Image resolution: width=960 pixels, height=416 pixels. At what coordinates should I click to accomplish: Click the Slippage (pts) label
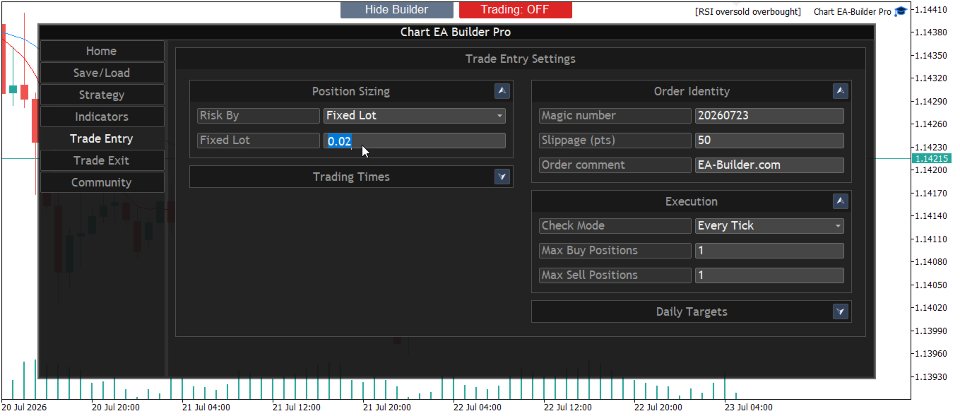point(615,140)
